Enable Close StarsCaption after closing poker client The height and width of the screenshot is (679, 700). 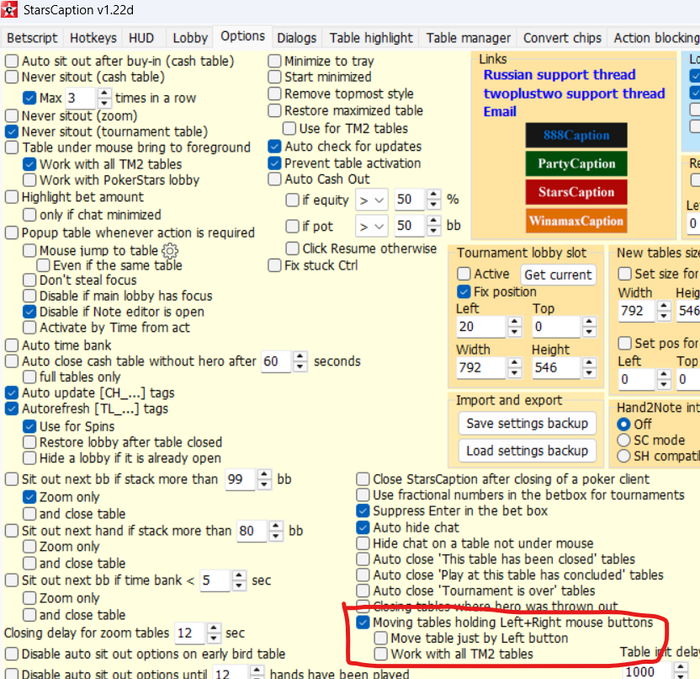tap(362, 479)
